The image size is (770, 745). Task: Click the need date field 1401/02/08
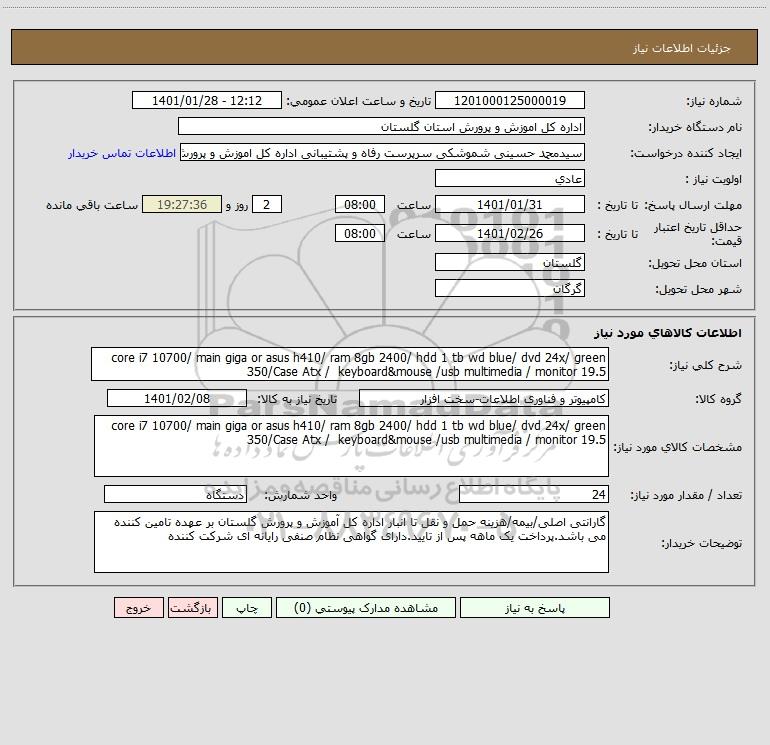[177, 398]
